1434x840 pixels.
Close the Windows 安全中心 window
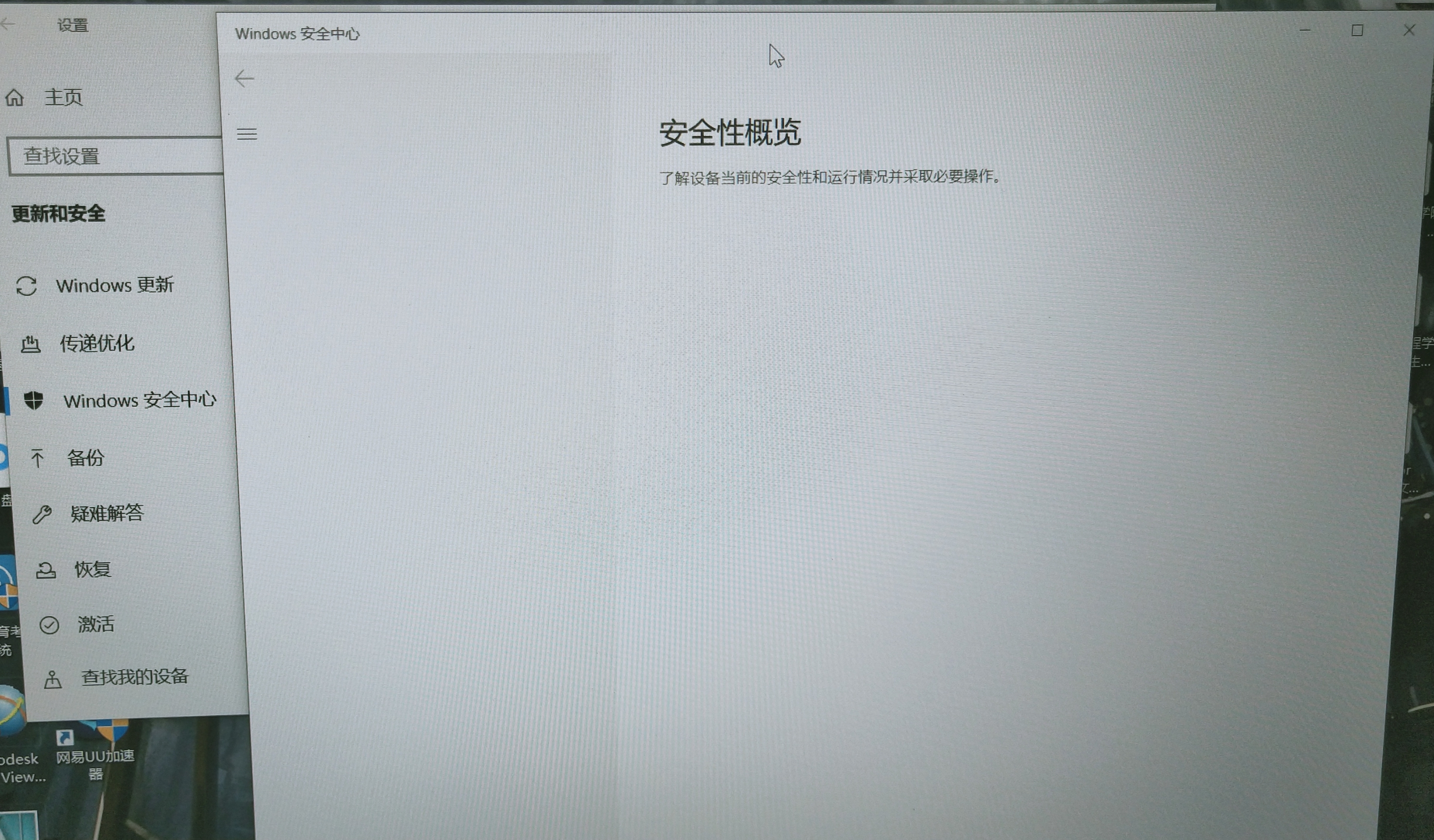click(1409, 30)
